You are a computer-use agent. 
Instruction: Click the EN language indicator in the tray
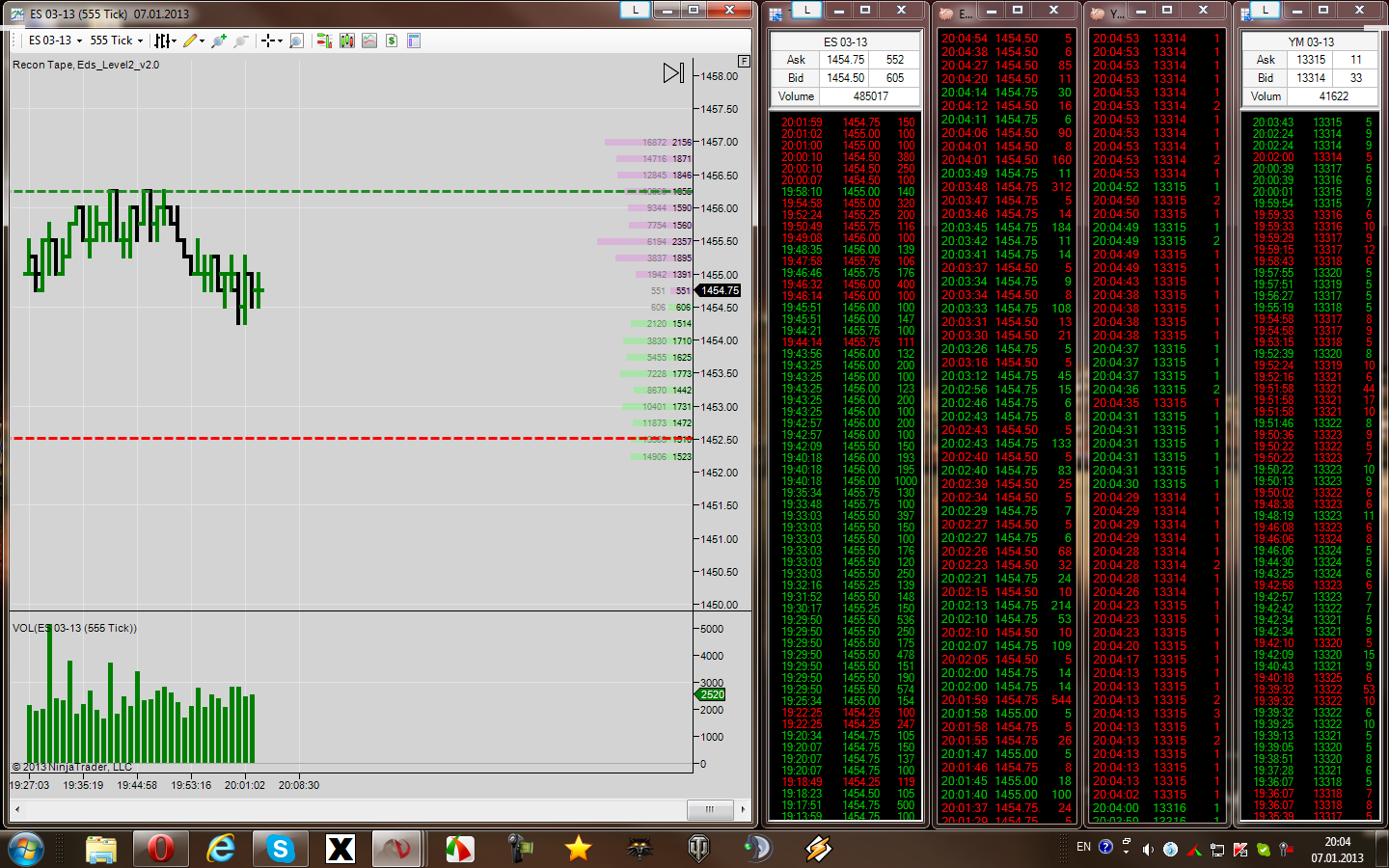1083,847
